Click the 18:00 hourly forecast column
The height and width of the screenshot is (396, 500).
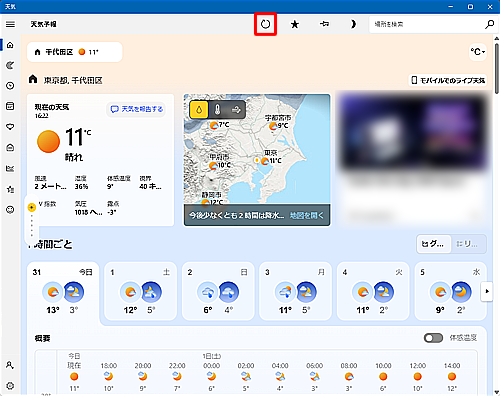[109, 377]
